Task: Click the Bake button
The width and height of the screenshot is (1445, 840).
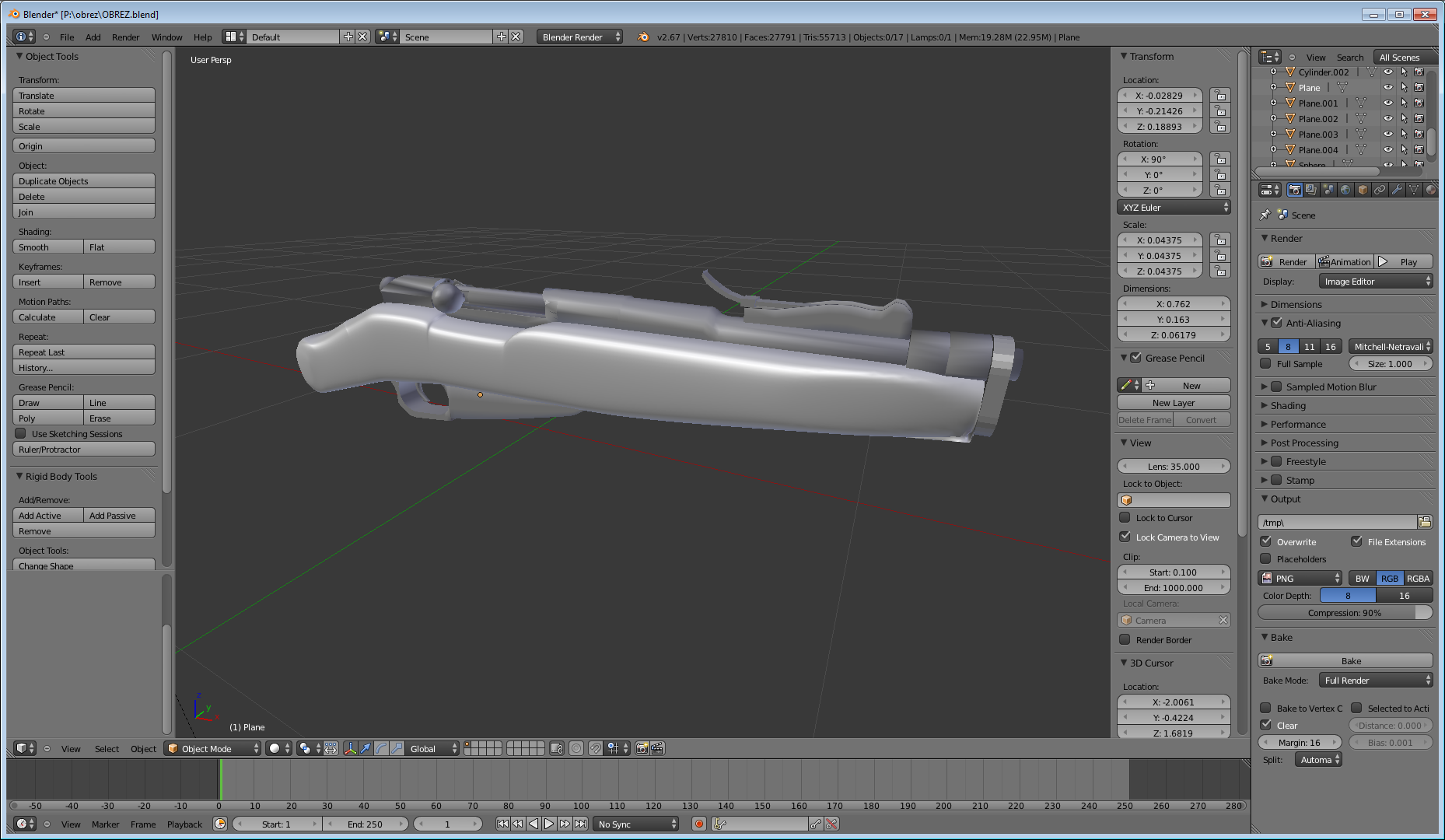Action: tap(1345, 660)
